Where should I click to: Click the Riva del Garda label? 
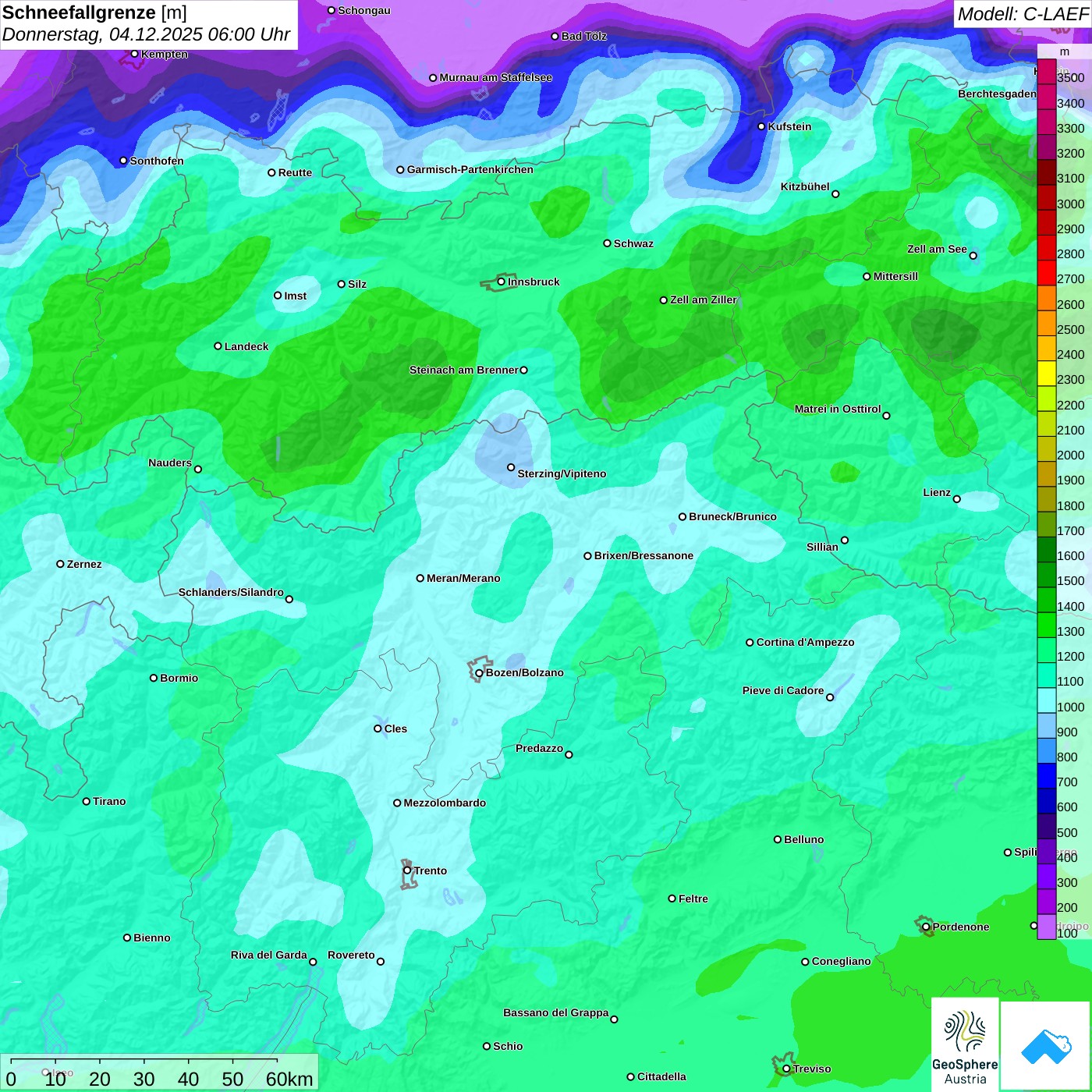point(269,955)
